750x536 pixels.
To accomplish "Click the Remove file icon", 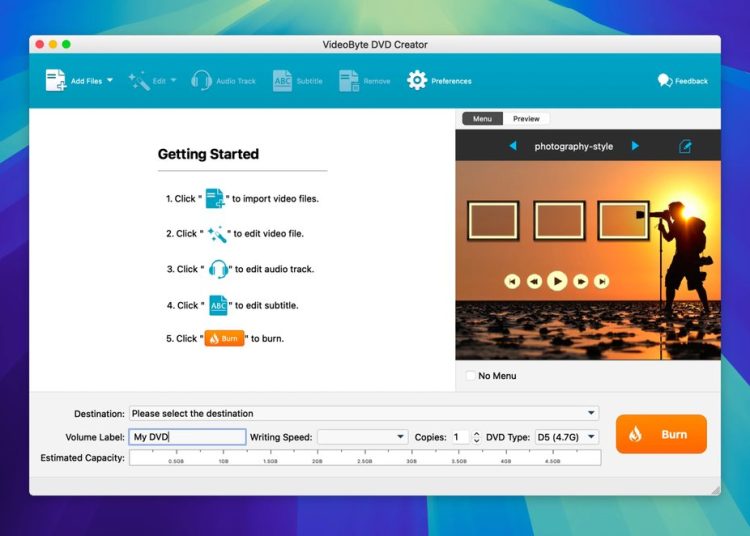I will pyautogui.click(x=348, y=81).
